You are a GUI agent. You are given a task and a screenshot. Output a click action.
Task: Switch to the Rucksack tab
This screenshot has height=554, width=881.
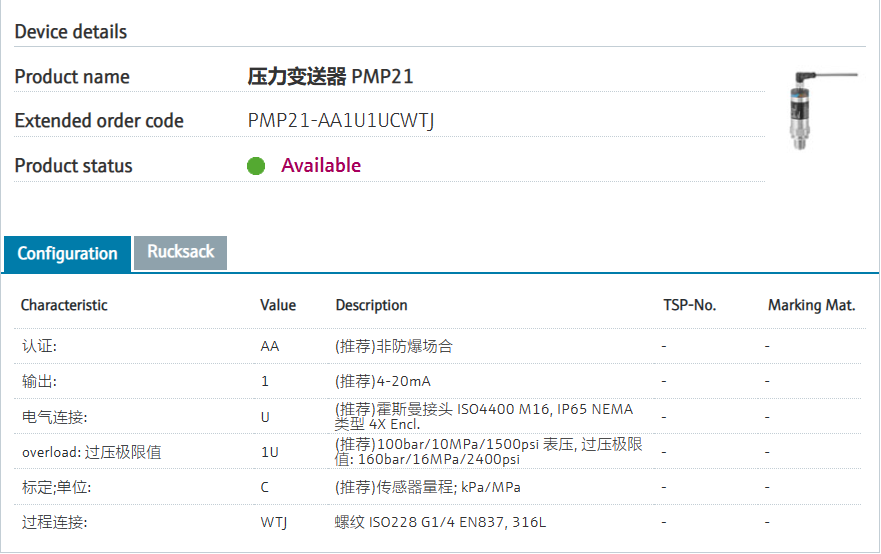(181, 252)
